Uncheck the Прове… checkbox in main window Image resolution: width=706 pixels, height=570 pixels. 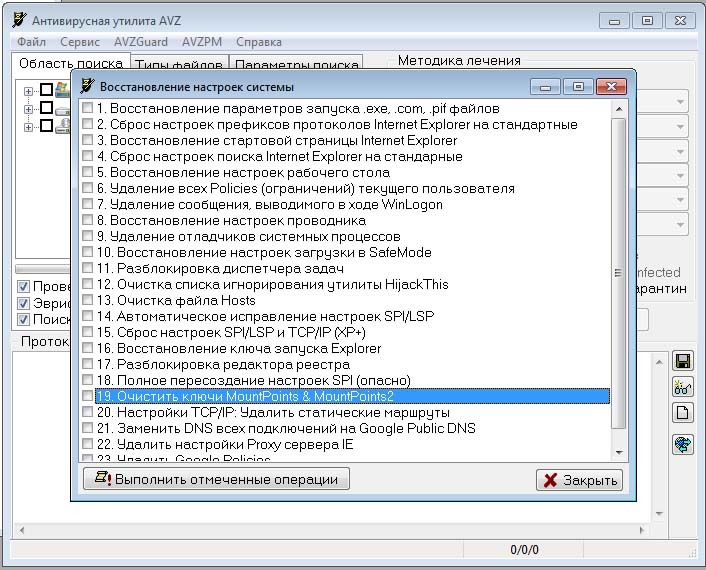click(x=23, y=286)
